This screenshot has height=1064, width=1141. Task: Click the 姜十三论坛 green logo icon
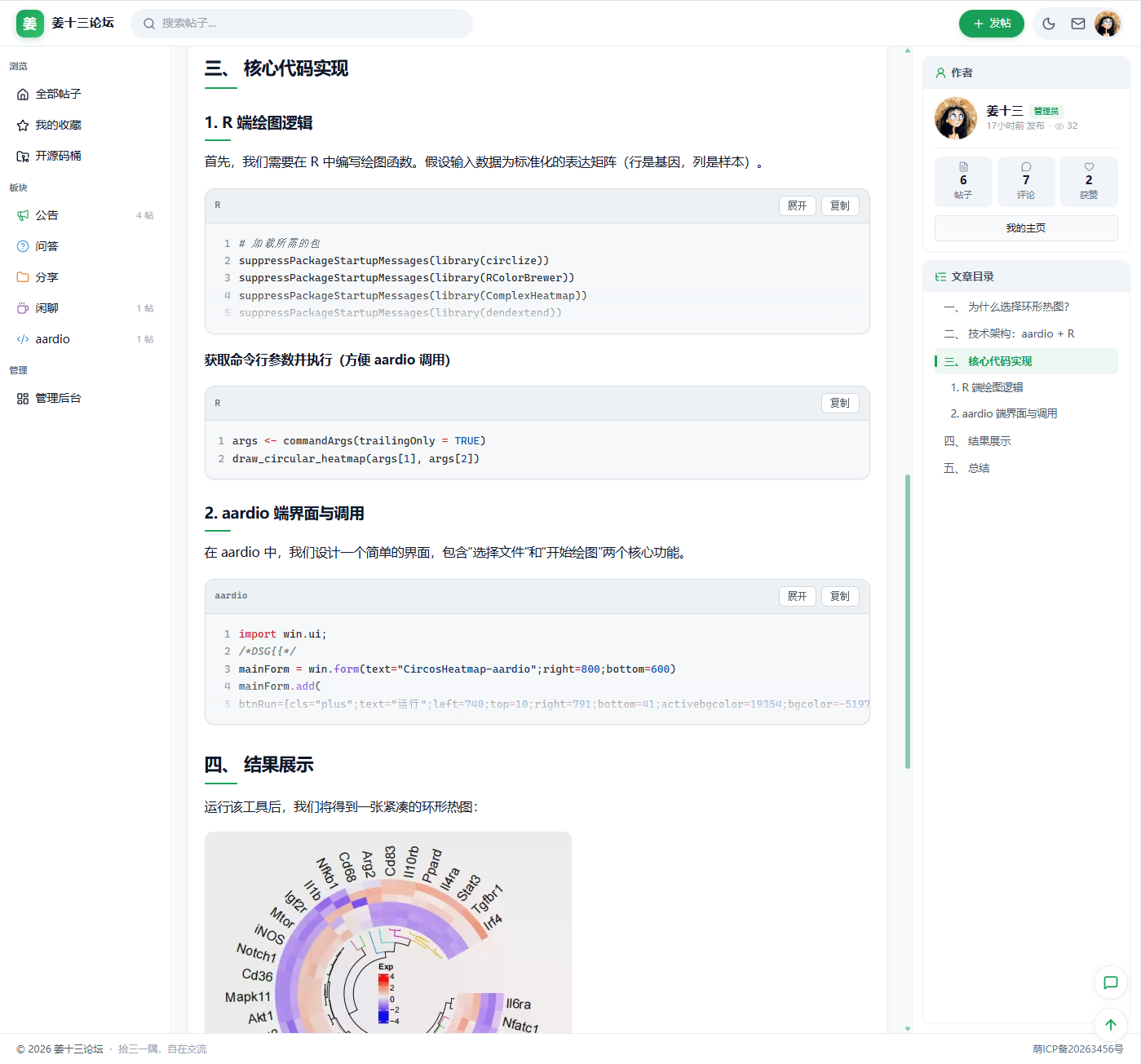30,24
